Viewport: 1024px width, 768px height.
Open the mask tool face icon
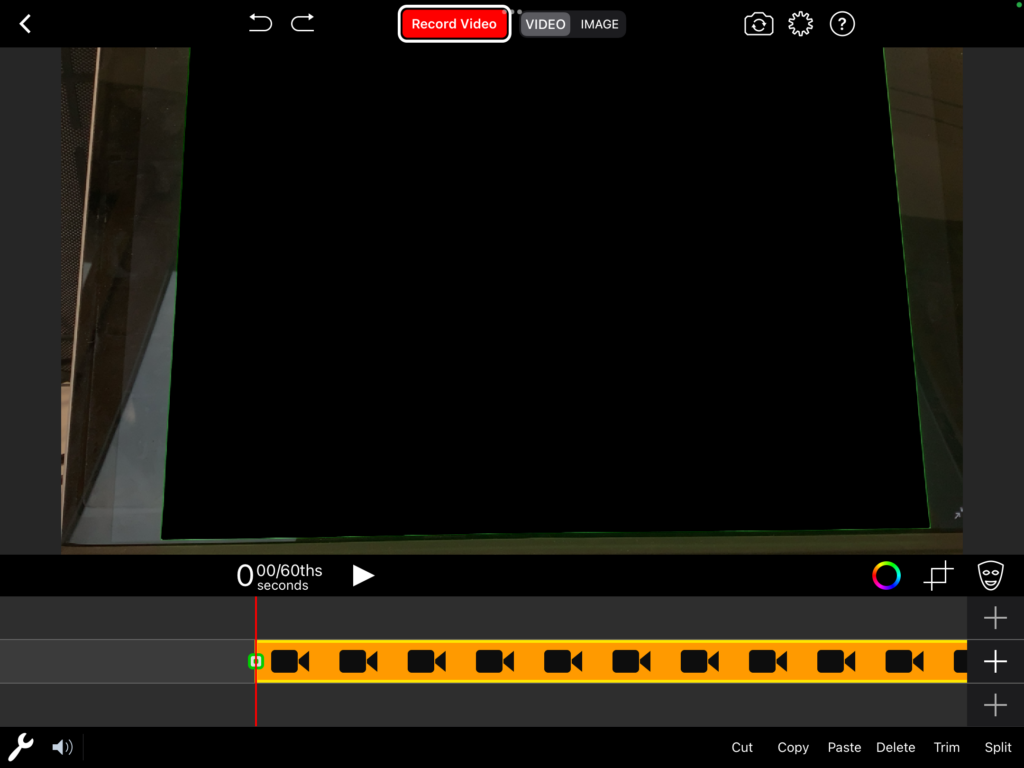[x=990, y=575]
